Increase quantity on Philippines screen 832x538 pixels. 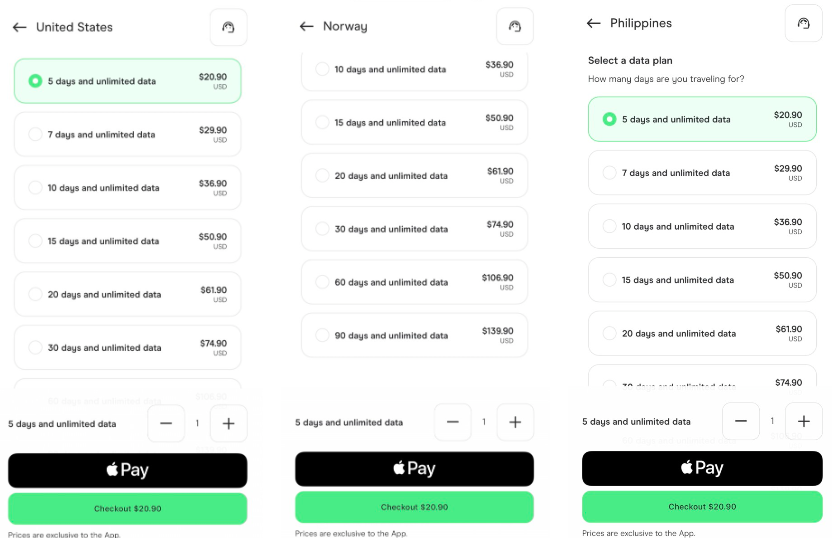(x=803, y=421)
